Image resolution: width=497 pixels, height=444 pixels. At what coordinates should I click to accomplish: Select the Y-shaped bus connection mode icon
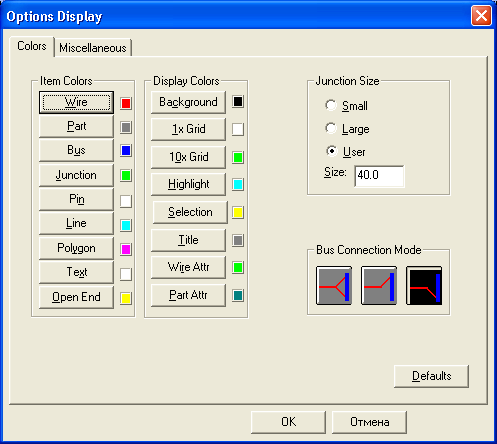click(334, 286)
